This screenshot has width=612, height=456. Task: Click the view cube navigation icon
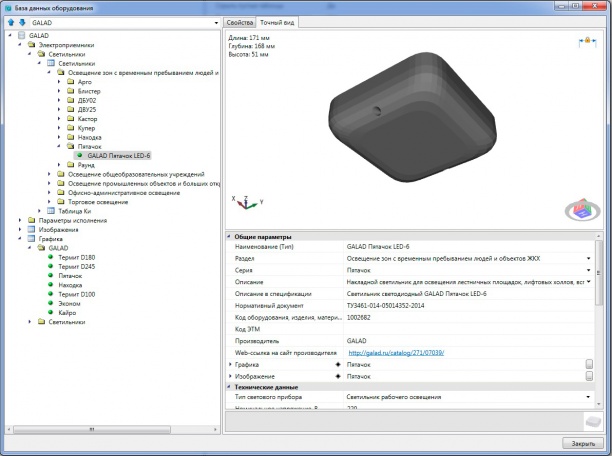[x=581, y=209]
